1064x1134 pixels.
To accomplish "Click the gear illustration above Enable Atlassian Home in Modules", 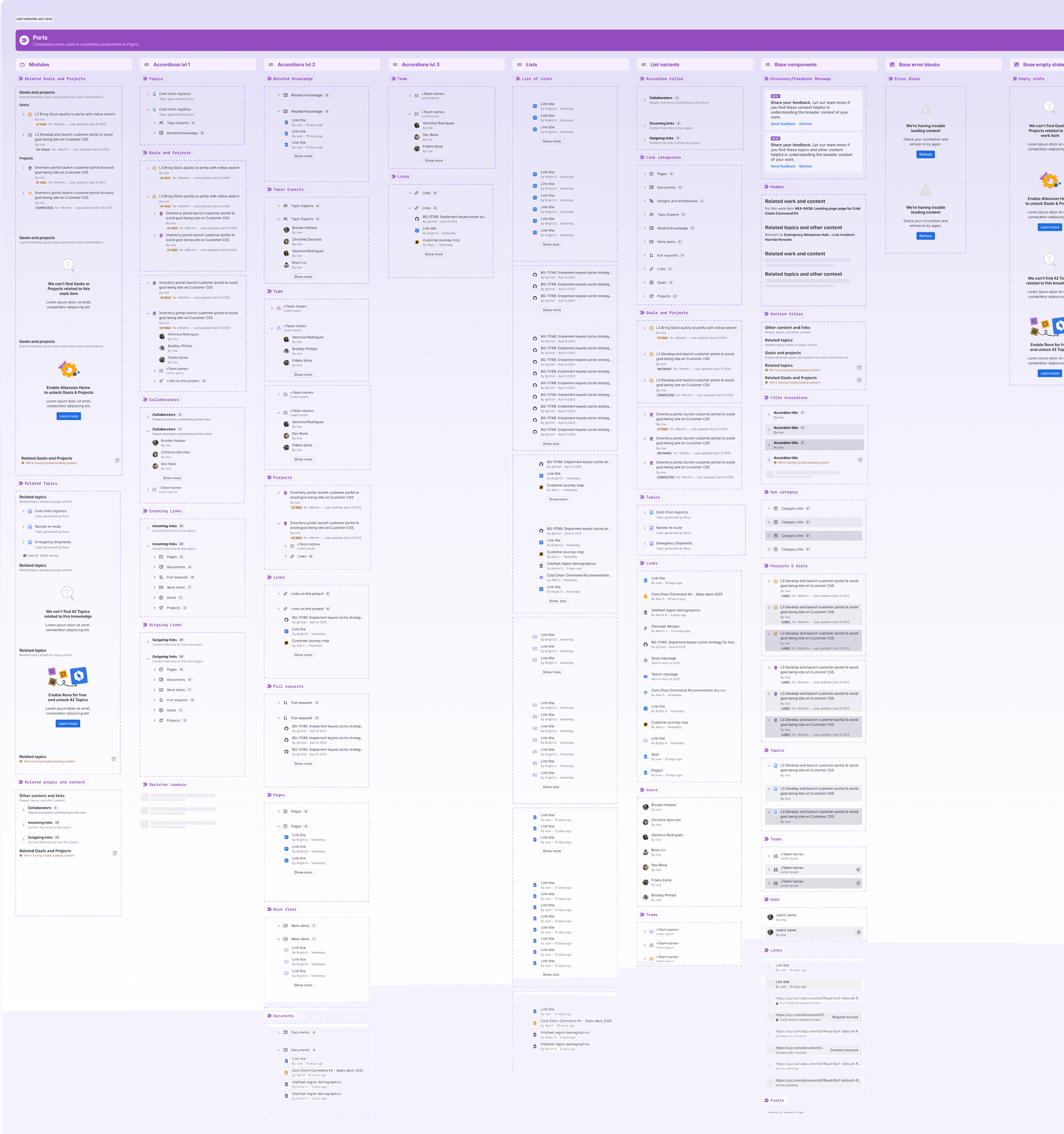I will tap(68, 370).
